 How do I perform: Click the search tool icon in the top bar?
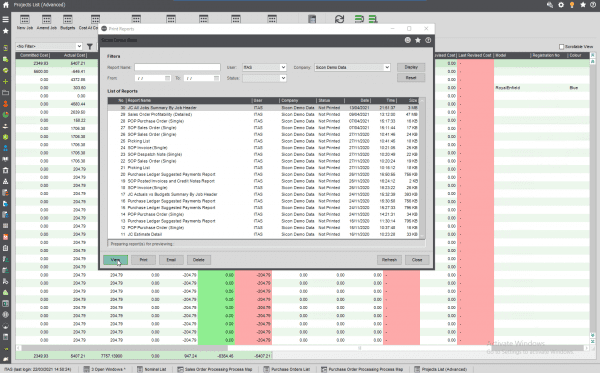coord(550,5)
